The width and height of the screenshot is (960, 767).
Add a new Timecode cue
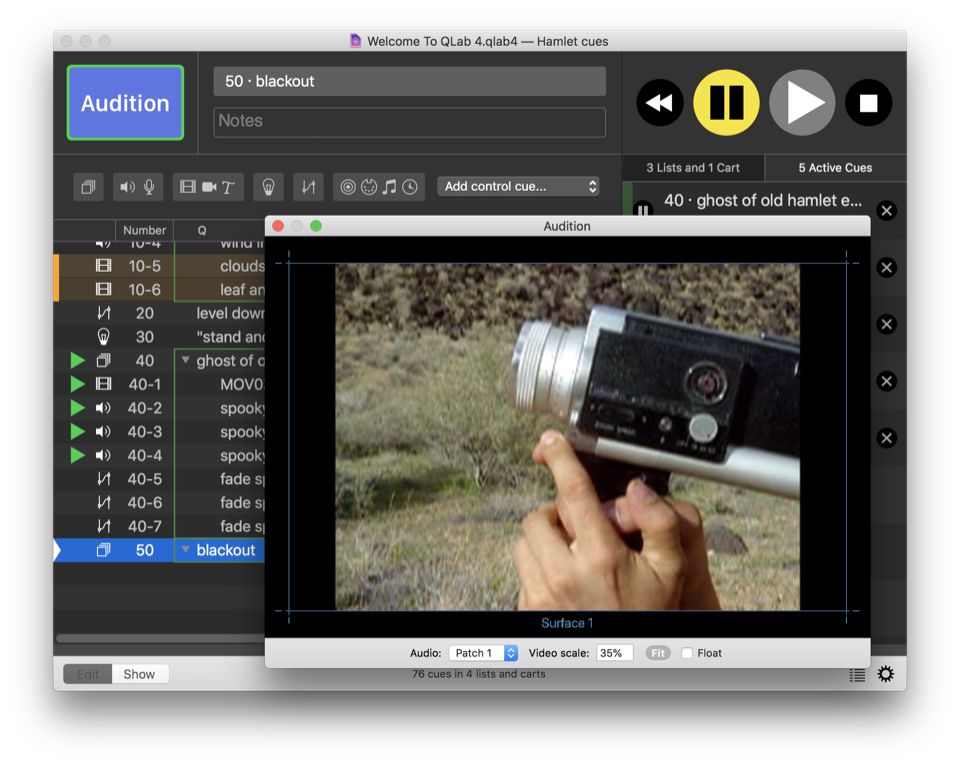click(410, 187)
